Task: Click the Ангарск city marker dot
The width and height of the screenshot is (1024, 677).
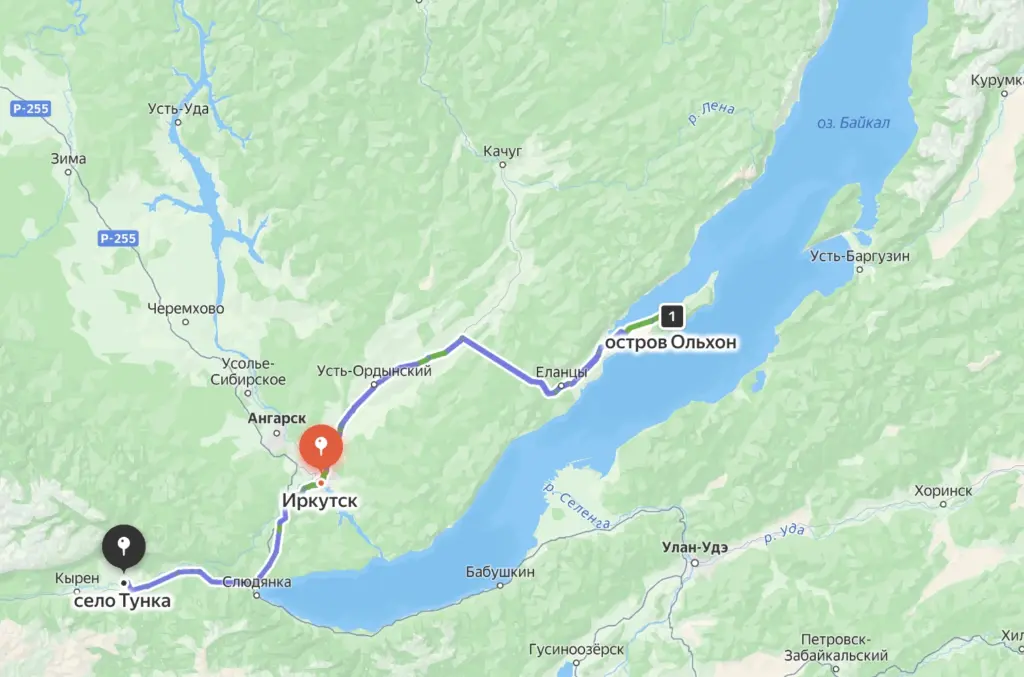Action: pyautogui.click(x=276, y=433)
